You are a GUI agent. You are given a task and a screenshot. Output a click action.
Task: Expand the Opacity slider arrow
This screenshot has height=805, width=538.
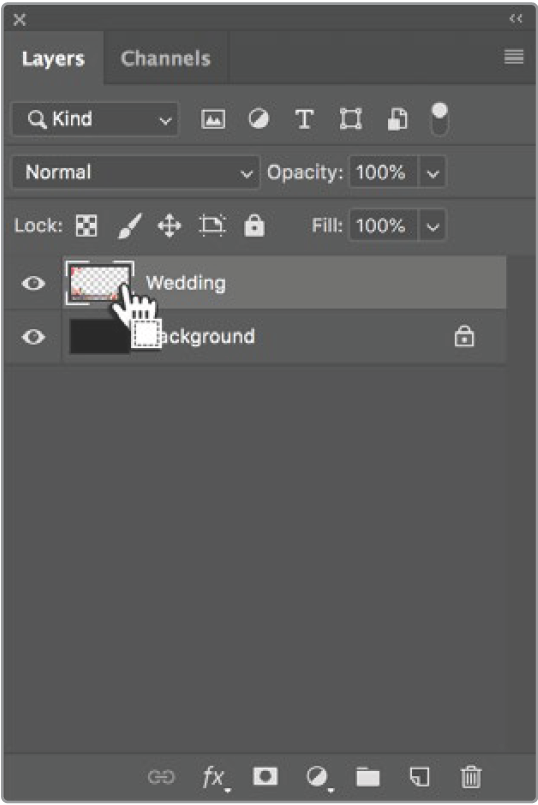pyautogui.click(x=432, y=173)
